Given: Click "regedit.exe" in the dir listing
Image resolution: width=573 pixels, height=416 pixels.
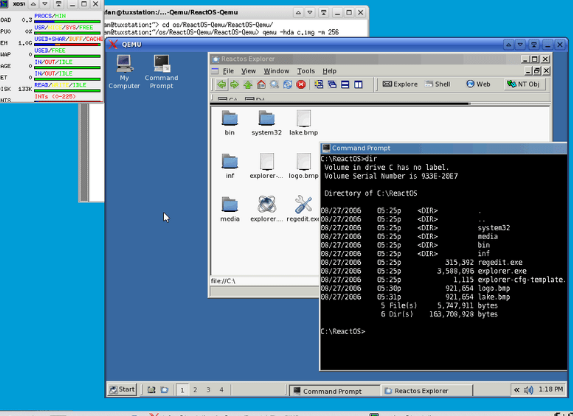Looking at the screenshot, I should pos(500,262).
